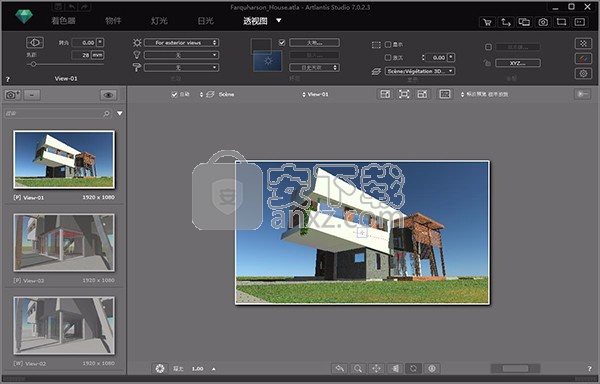Click the mm unit button
Image resolution: width=600 pixels, height=384 pixels.
[98, 55]
